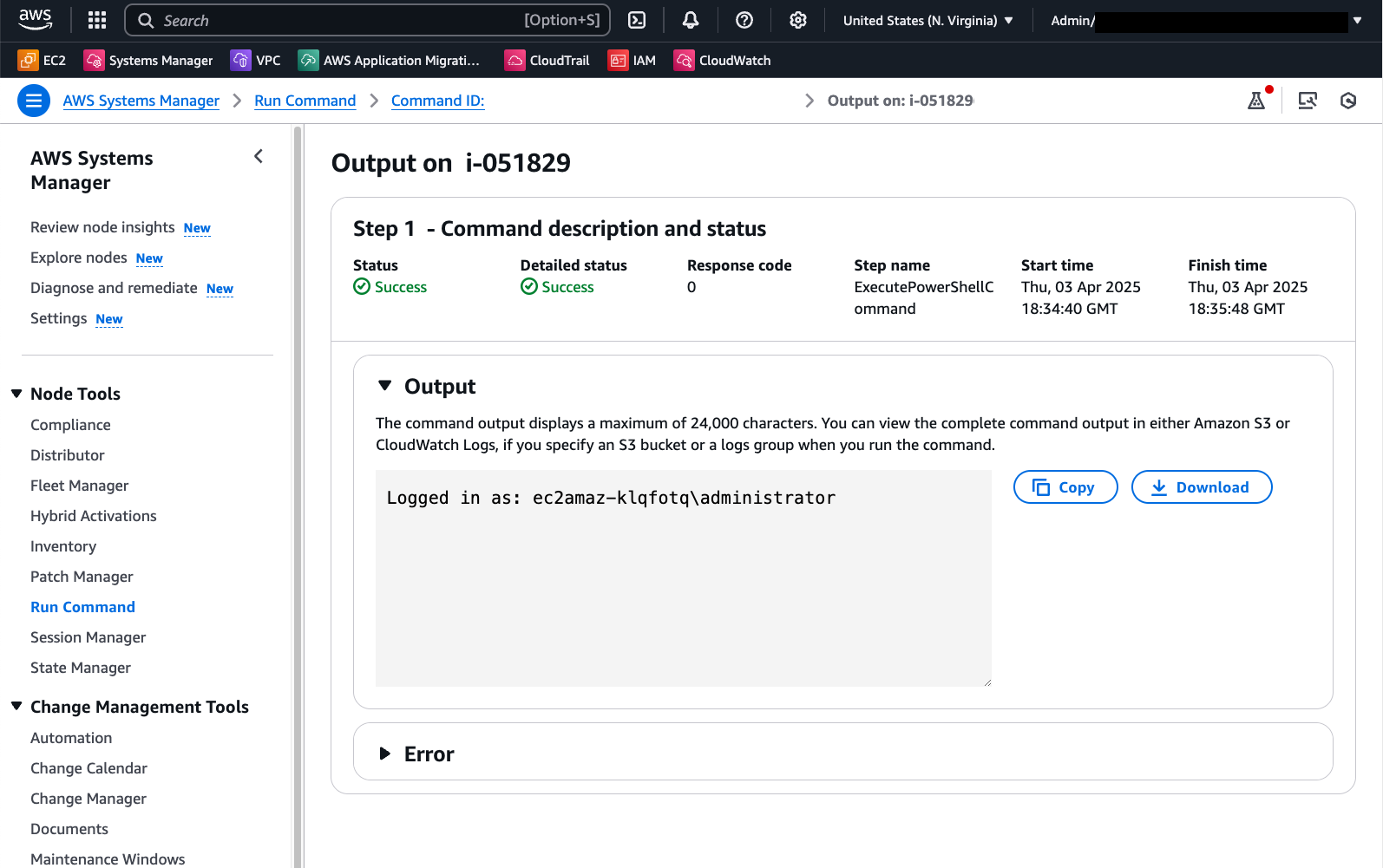Go to AWS Systems Manager breadcrumb
The height and width of the screenshot is (868, 1383).
coord(141,101)
